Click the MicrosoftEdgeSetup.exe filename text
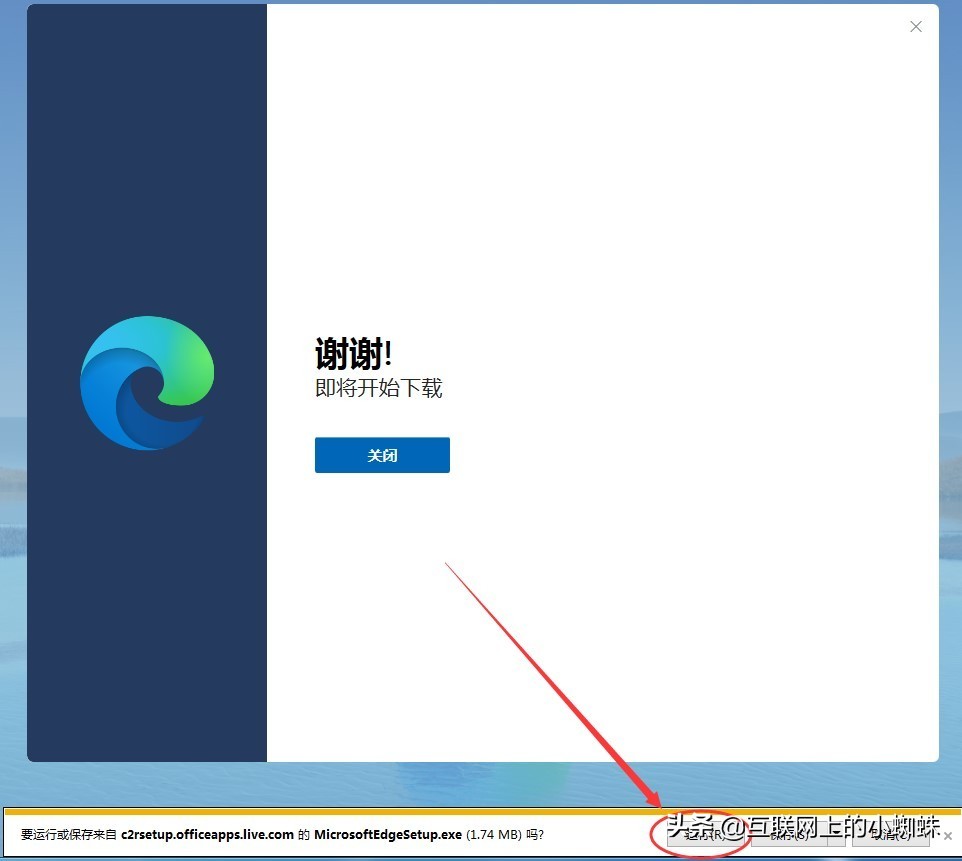The image size is (962, 861). point(390,834)
